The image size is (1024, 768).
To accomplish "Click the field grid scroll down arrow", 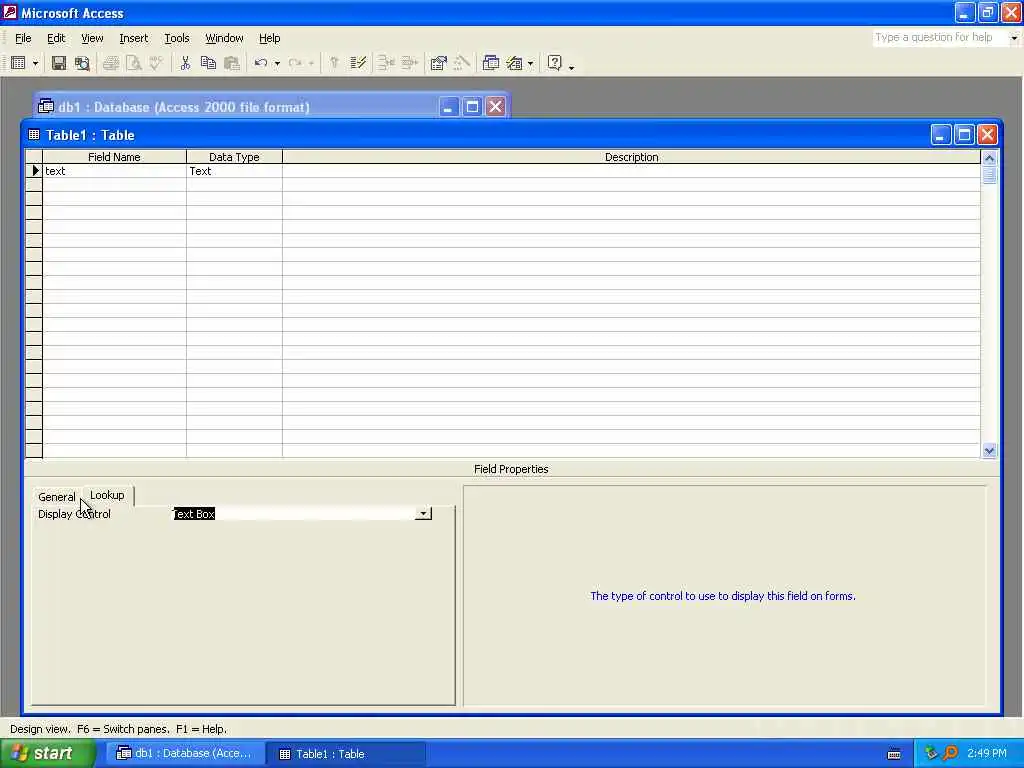I will (x=989, y=450).
